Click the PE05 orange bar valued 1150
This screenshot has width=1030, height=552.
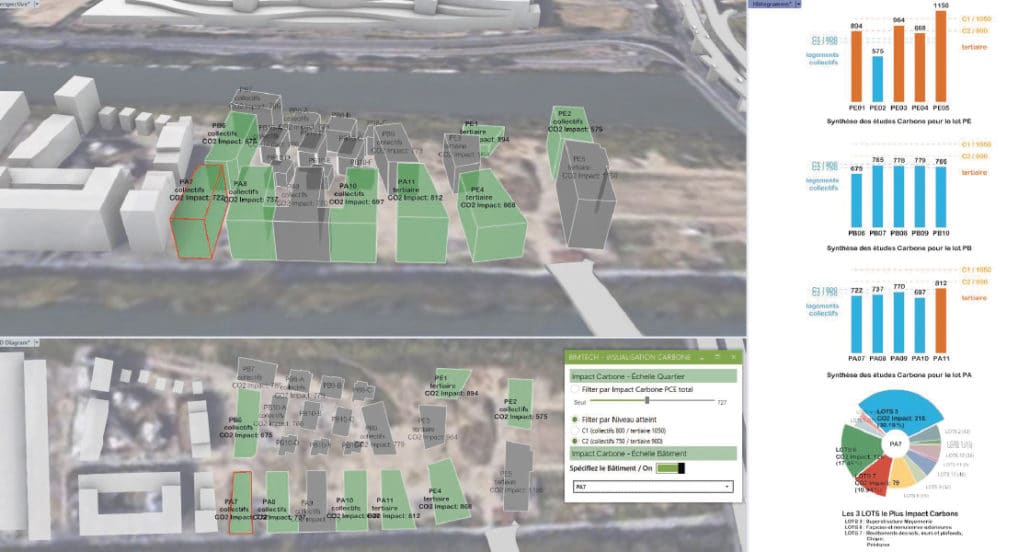[941, 56]
